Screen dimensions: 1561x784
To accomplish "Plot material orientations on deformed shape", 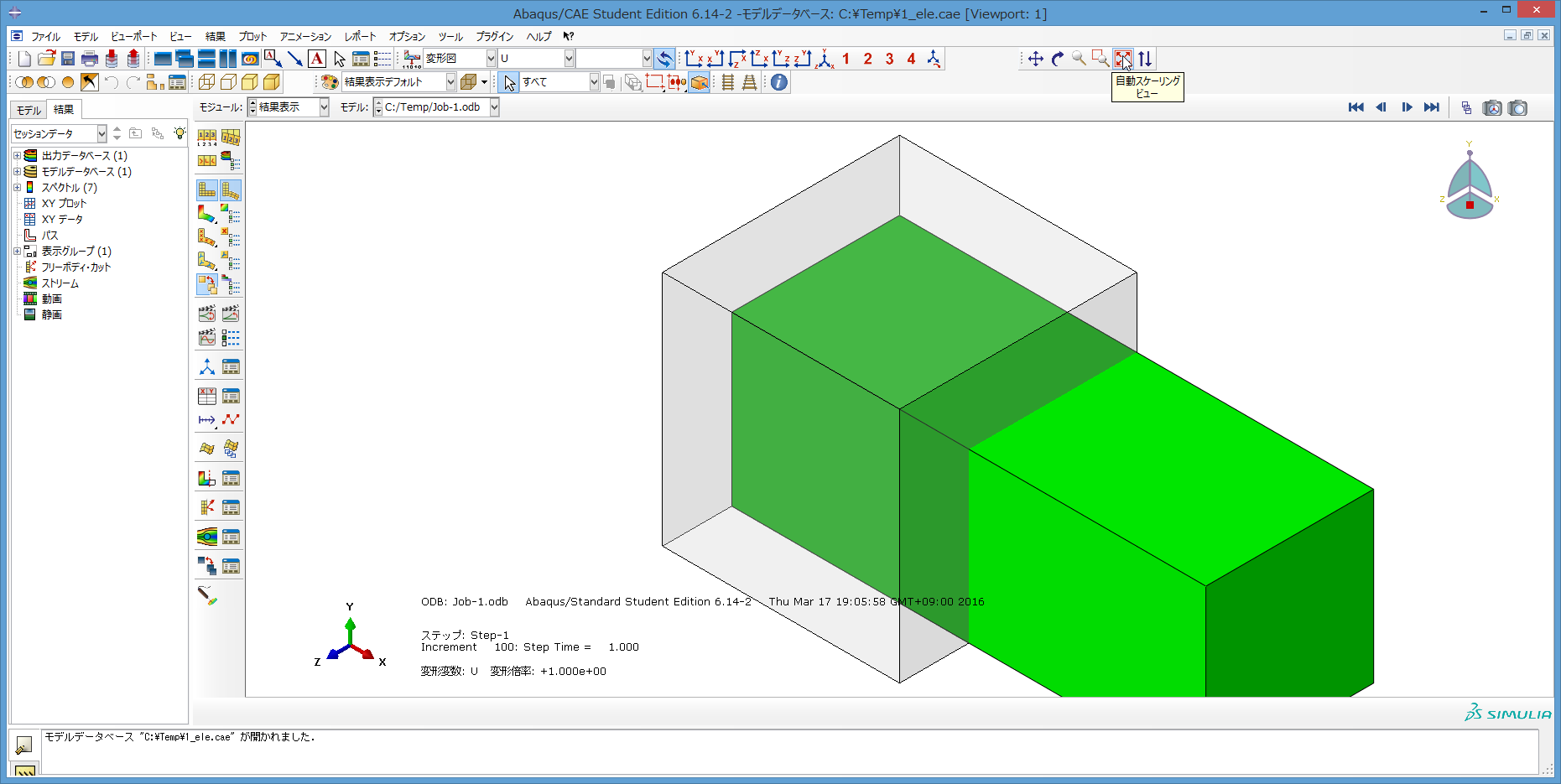I will pos(207,261).
